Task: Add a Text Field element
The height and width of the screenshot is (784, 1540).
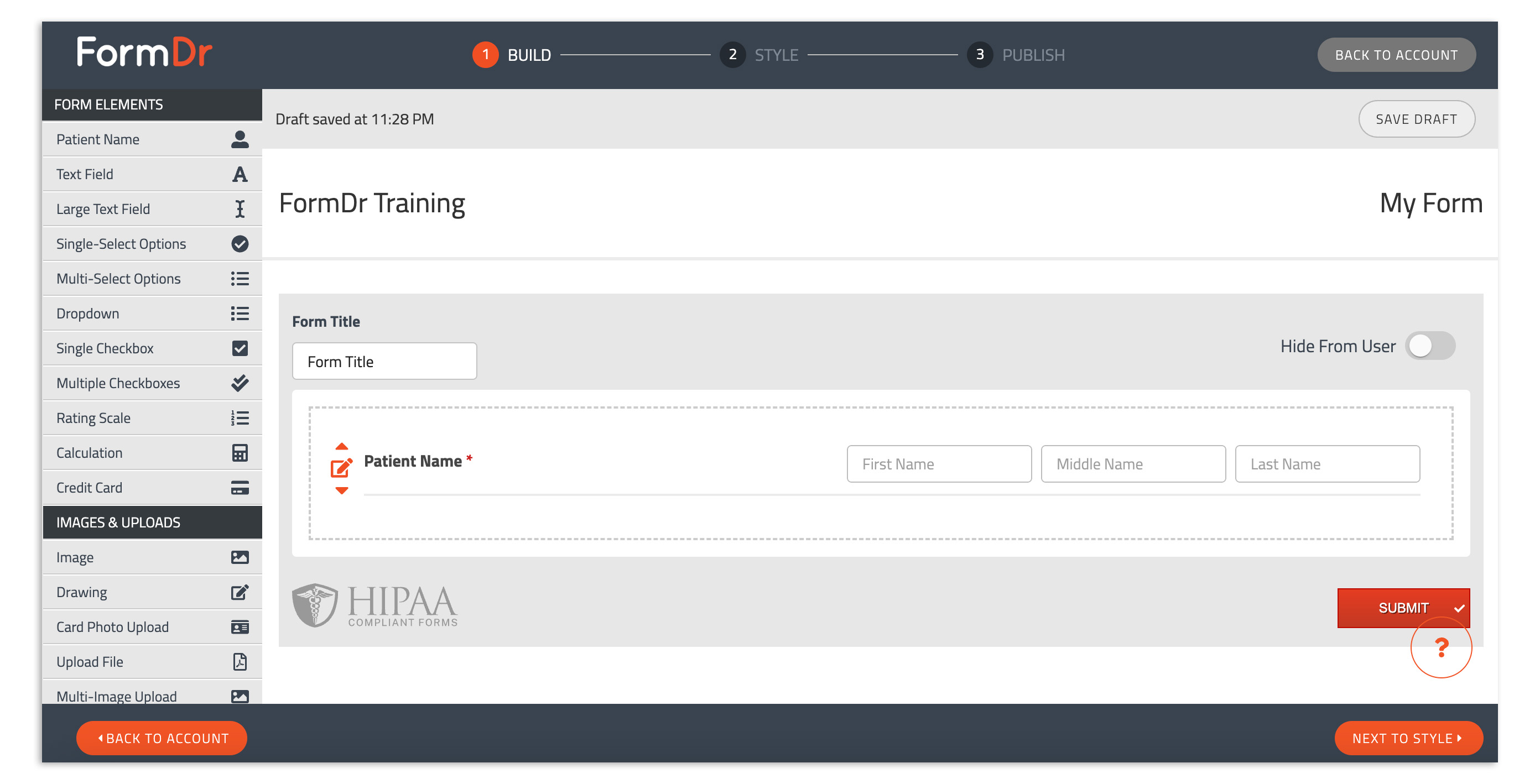Action: (x=153, y=175)
